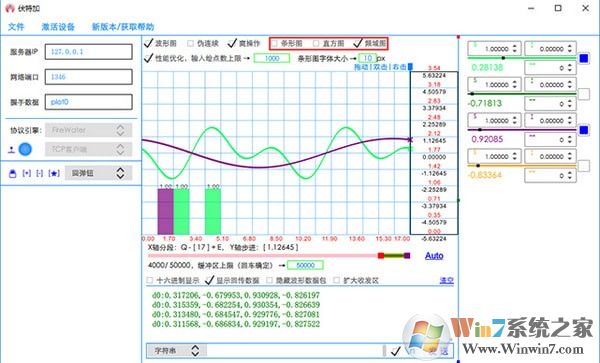Click the integer stepper beside value -0.83364
The width and height of the screenshot is (600, 363).
point(550,176)
